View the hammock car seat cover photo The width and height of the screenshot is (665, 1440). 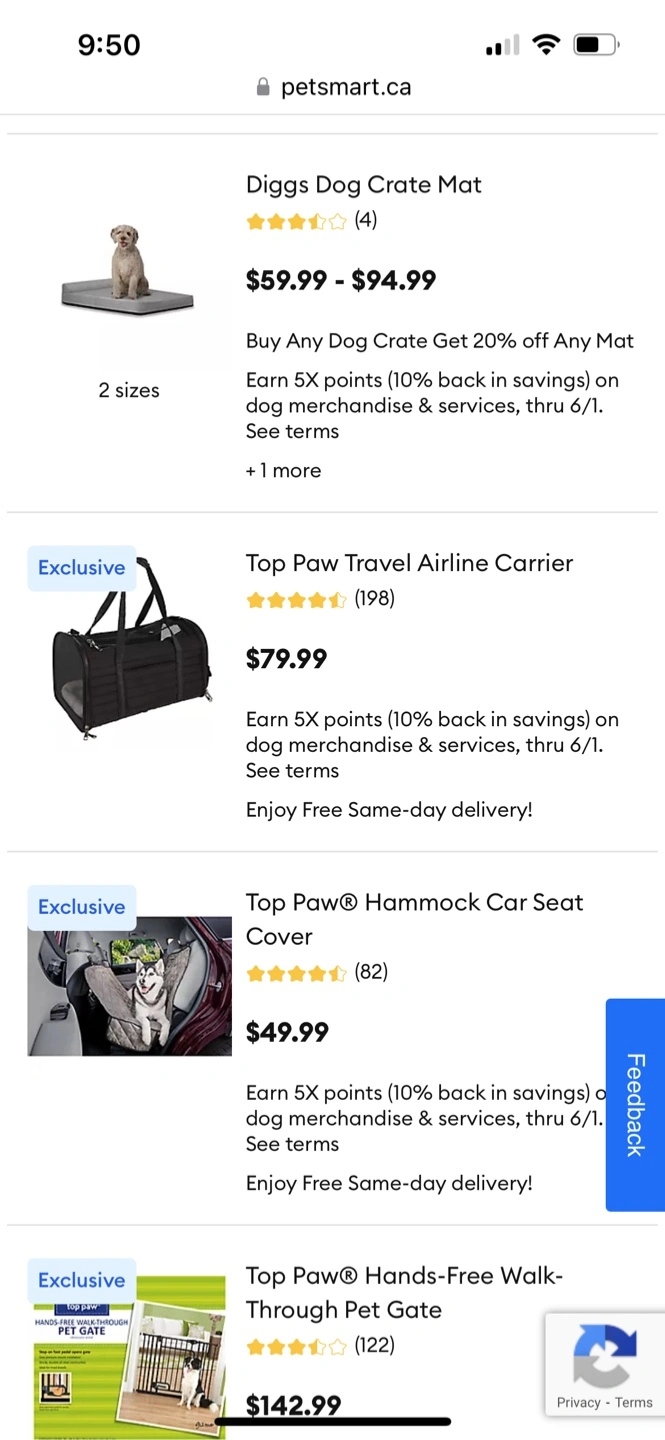click(x=129, y=986)
